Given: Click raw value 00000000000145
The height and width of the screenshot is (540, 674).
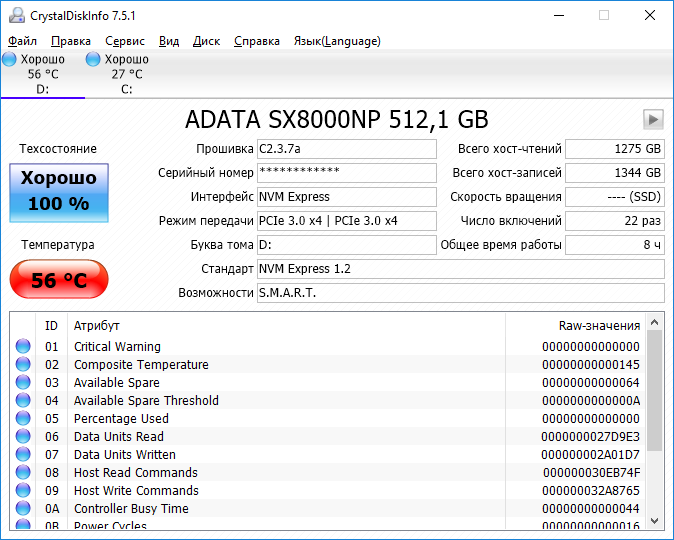Looking at the screenshot, I should pyautogui.click(x=591, y=365).
